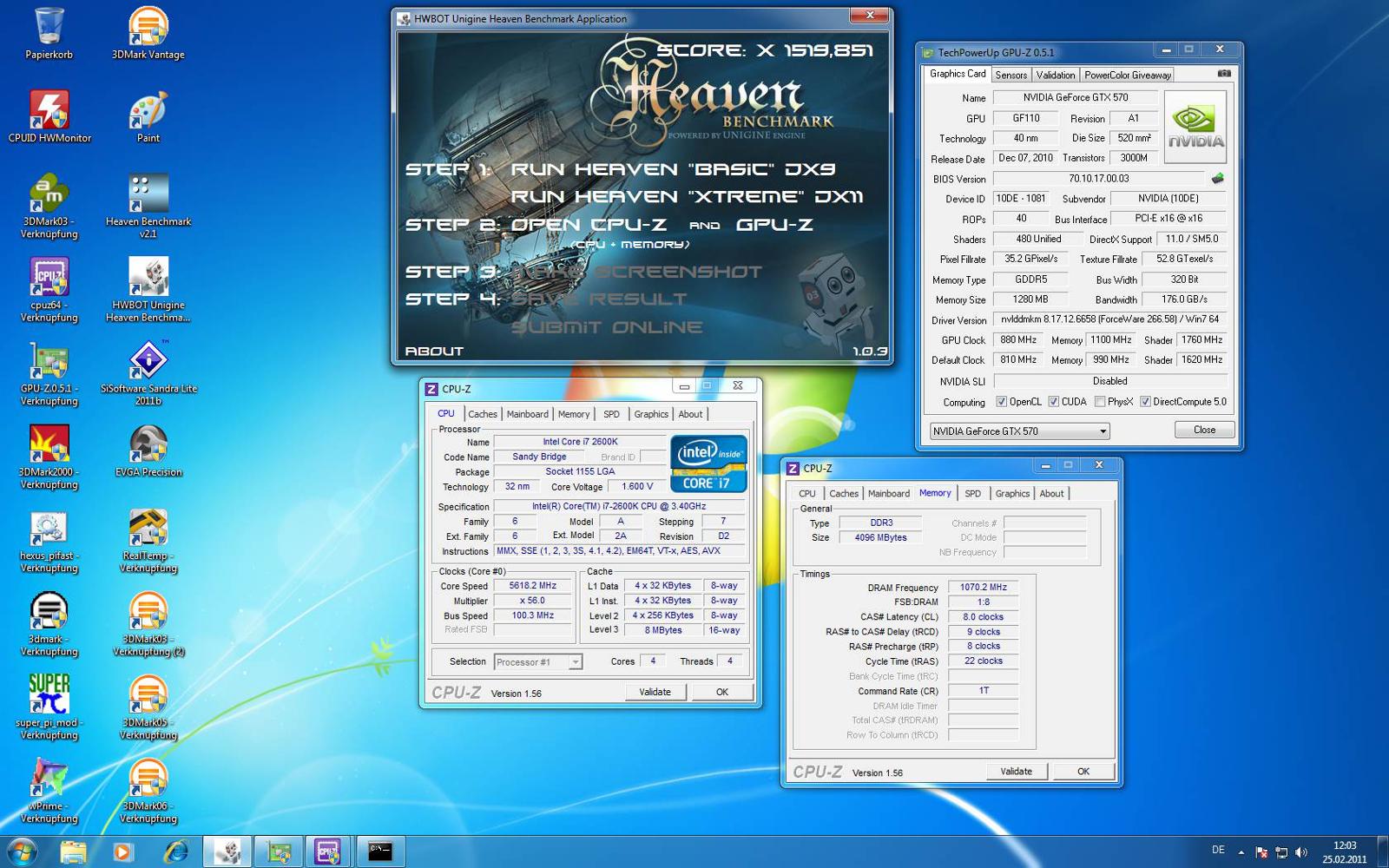The image size is (1389, 868).
Task: Show hidden tray icons arrow
Action: click(1241, 852)
